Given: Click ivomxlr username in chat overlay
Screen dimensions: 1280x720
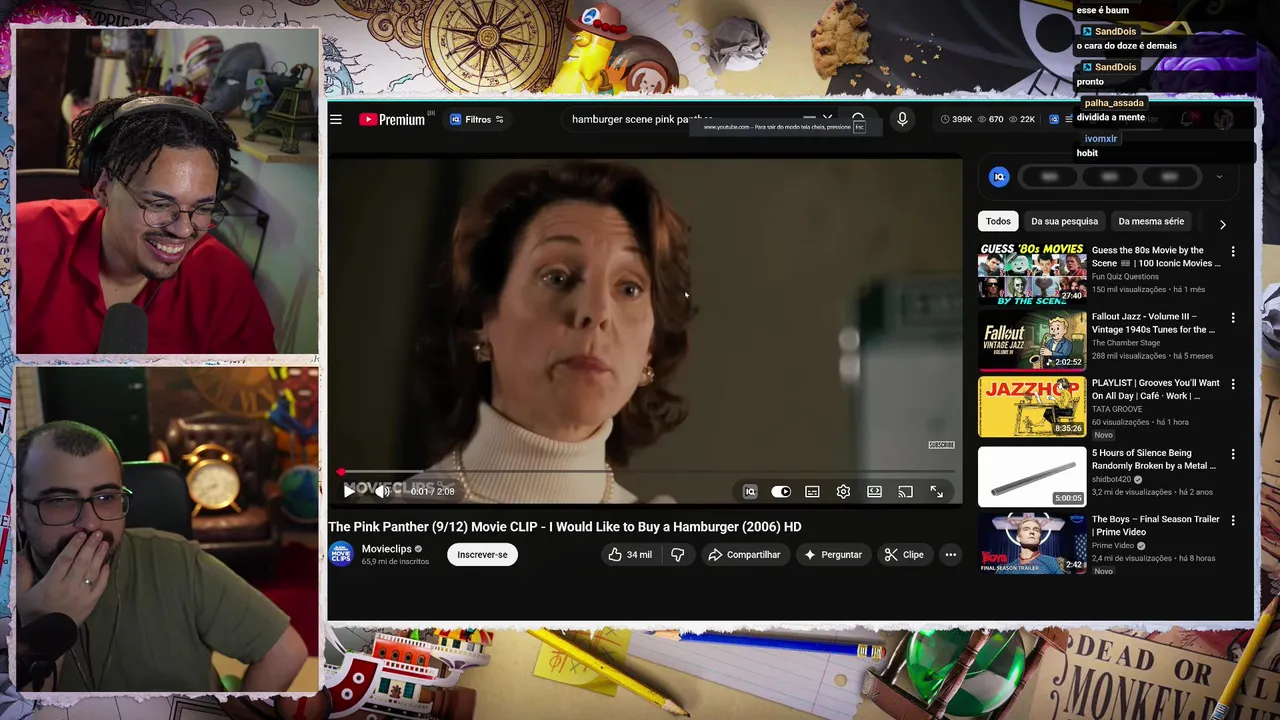Looking at the screenshot, I should pyautogui.click(x=1101, y=139).
